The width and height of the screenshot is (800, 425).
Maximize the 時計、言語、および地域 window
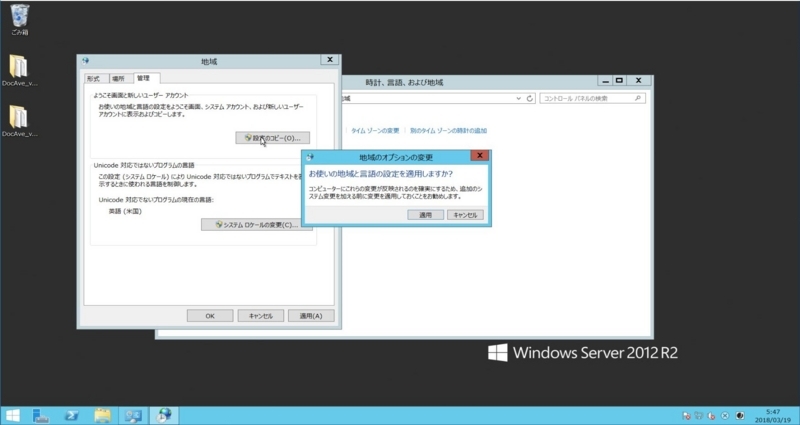point(619,81)
